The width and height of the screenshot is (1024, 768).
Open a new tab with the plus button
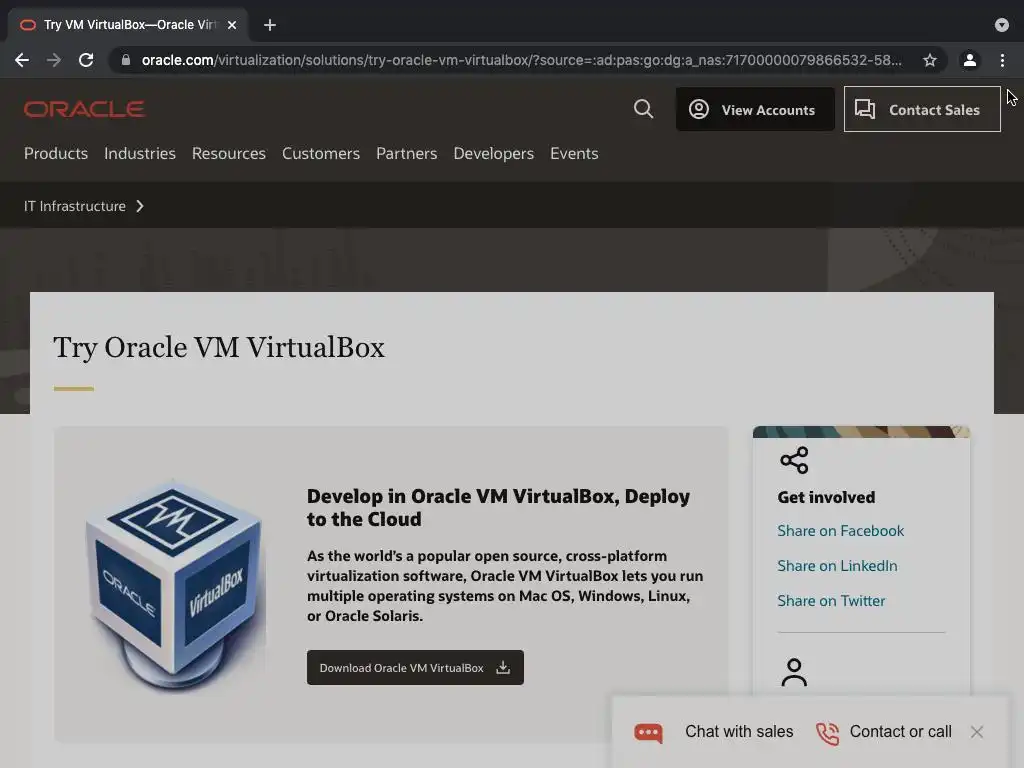[x=270, y=25]
